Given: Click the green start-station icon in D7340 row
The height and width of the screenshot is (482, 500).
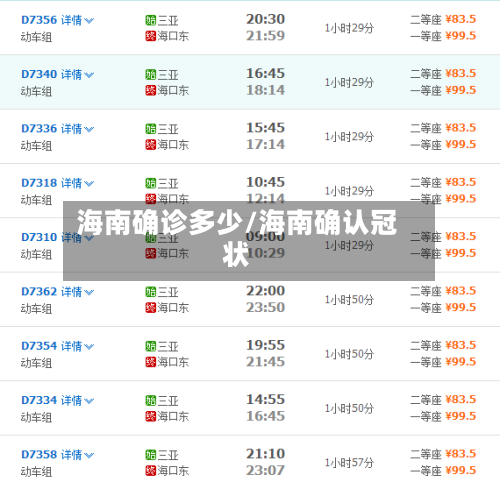Looking at the screenshot, I should pyautogui.click(x=151, y=75).
